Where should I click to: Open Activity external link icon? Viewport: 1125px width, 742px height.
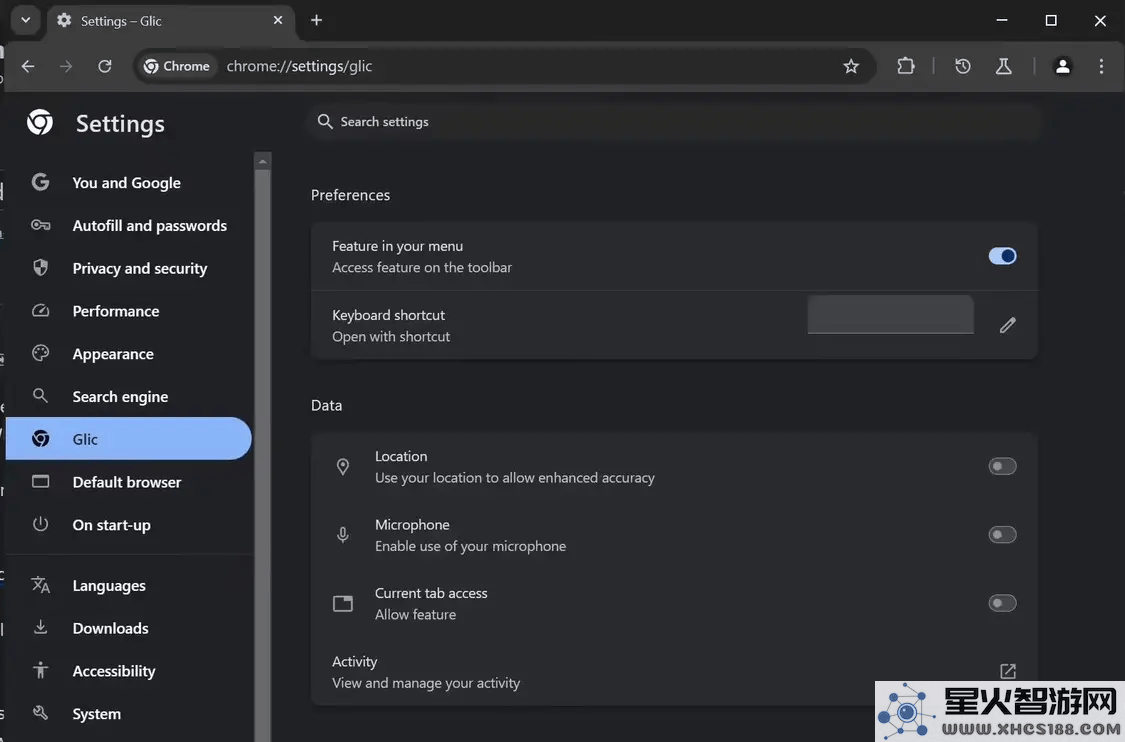pos(1008,671)
